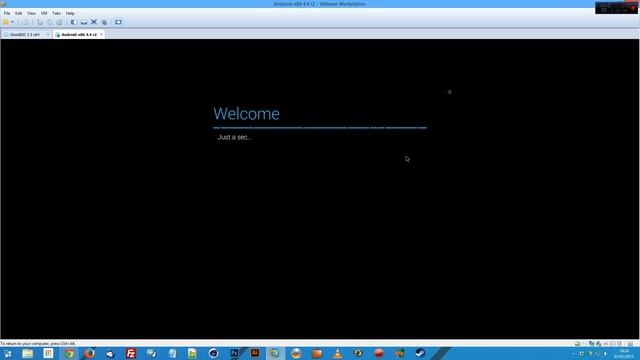This screenshot has height=360, width=640.
Task: Open VLC media player from taskbar
Action: pos(338,353)
